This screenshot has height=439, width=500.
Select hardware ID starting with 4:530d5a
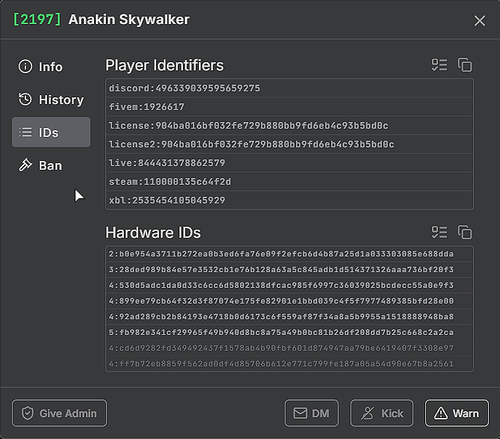[289, 285]
